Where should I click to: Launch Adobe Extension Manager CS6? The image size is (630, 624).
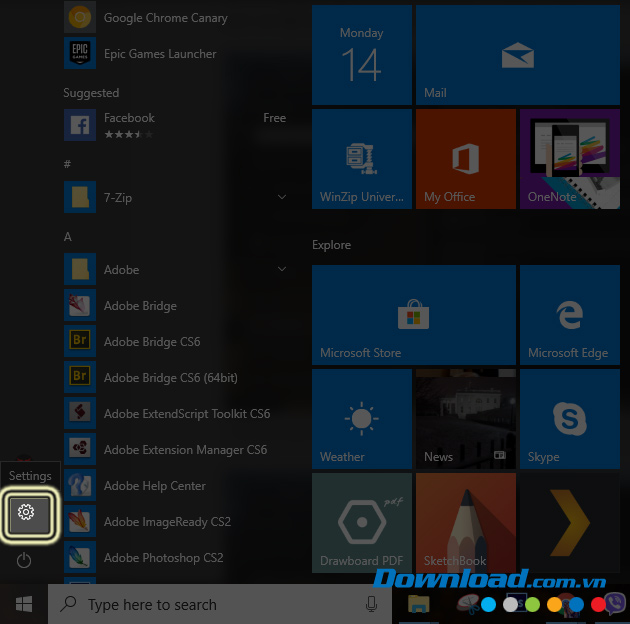click(175, 449)
